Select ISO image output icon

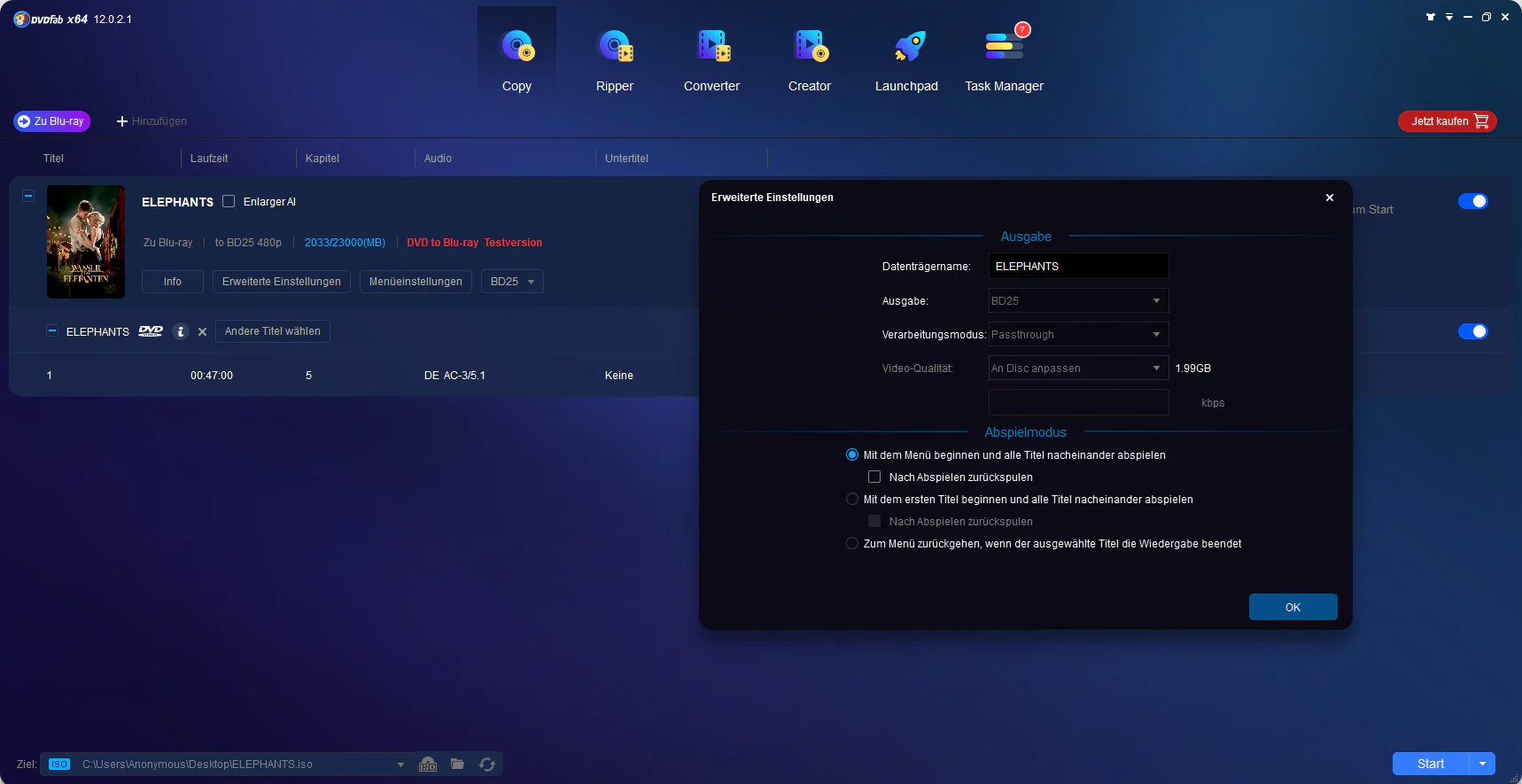pyautogui.click(x=428, y=764)
